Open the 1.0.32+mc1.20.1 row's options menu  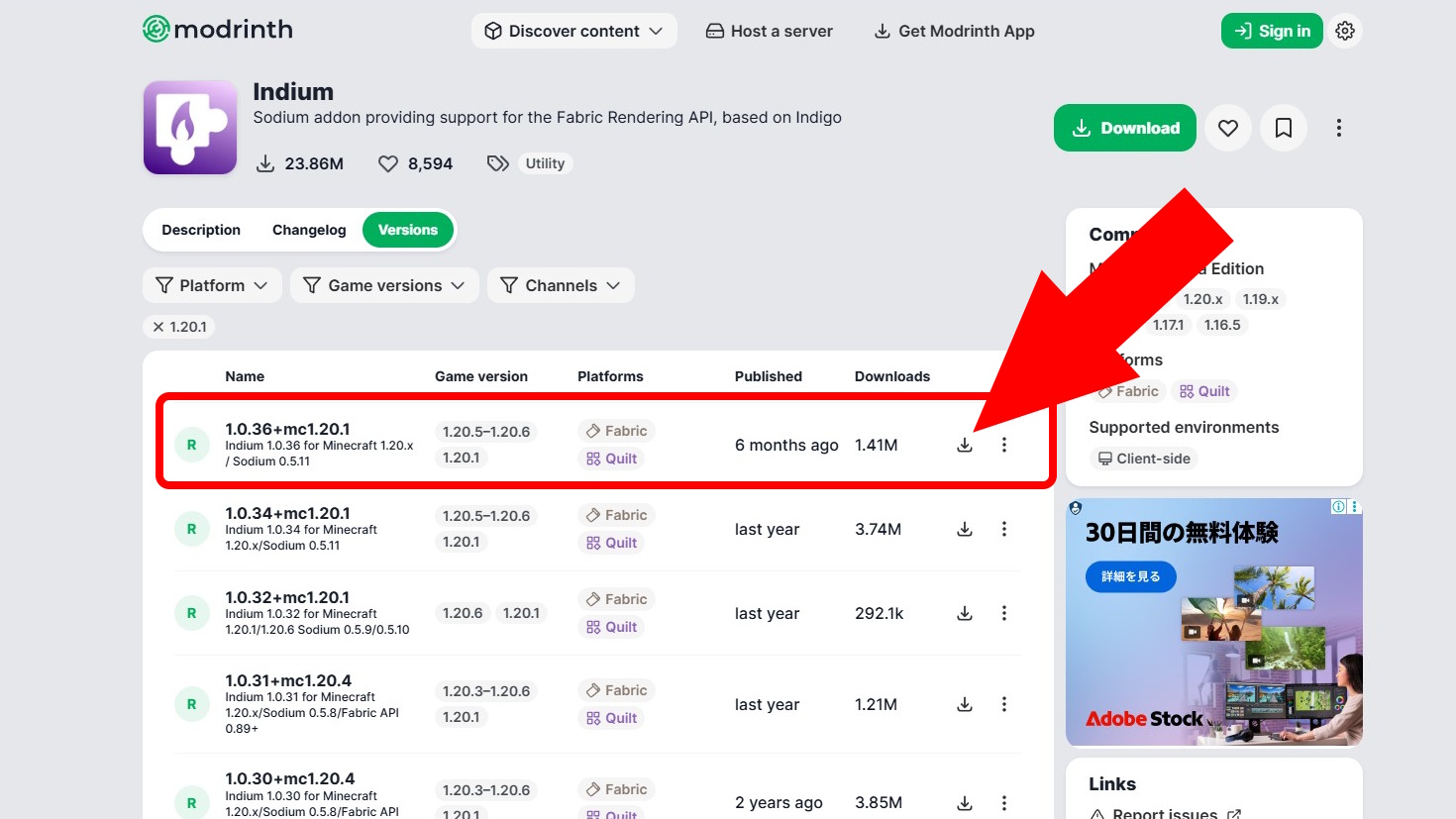pyautogui.click(x=1004, y=613)
